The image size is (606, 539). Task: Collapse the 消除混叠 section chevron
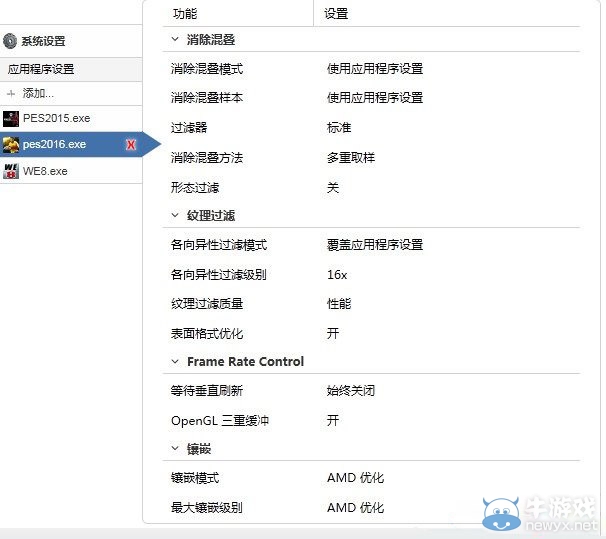pos(175,39)
